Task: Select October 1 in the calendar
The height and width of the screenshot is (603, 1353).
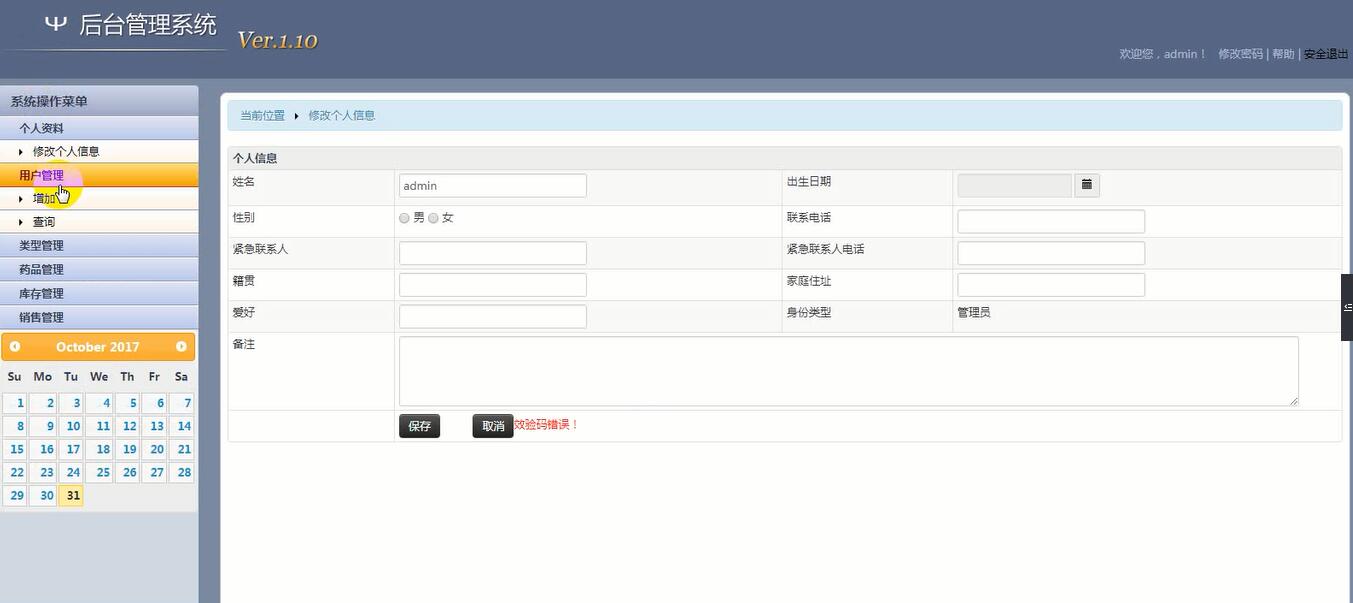Action: (15, 403)
